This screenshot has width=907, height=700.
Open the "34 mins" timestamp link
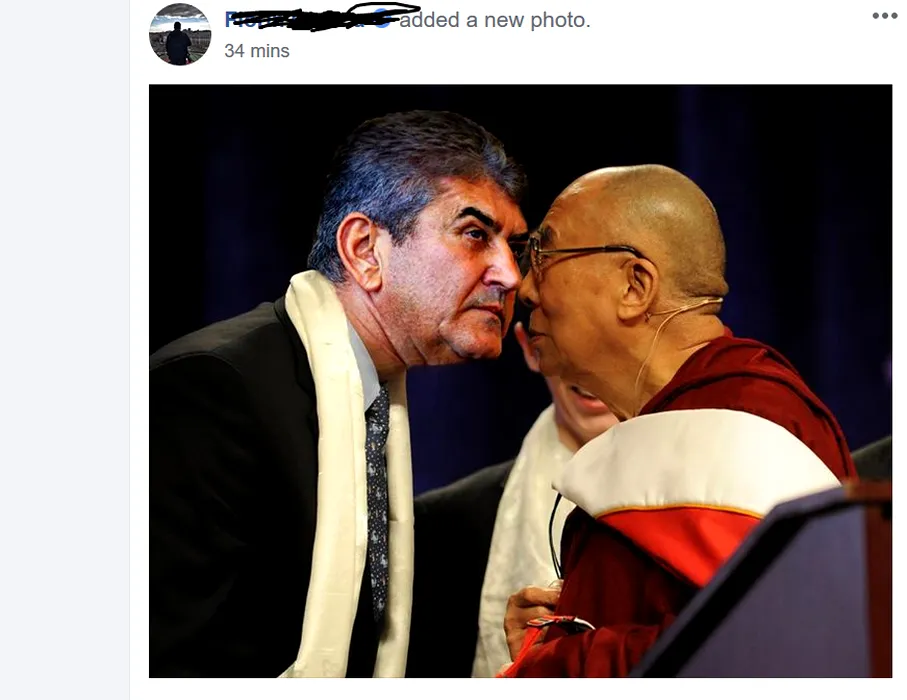pos(257,51)
